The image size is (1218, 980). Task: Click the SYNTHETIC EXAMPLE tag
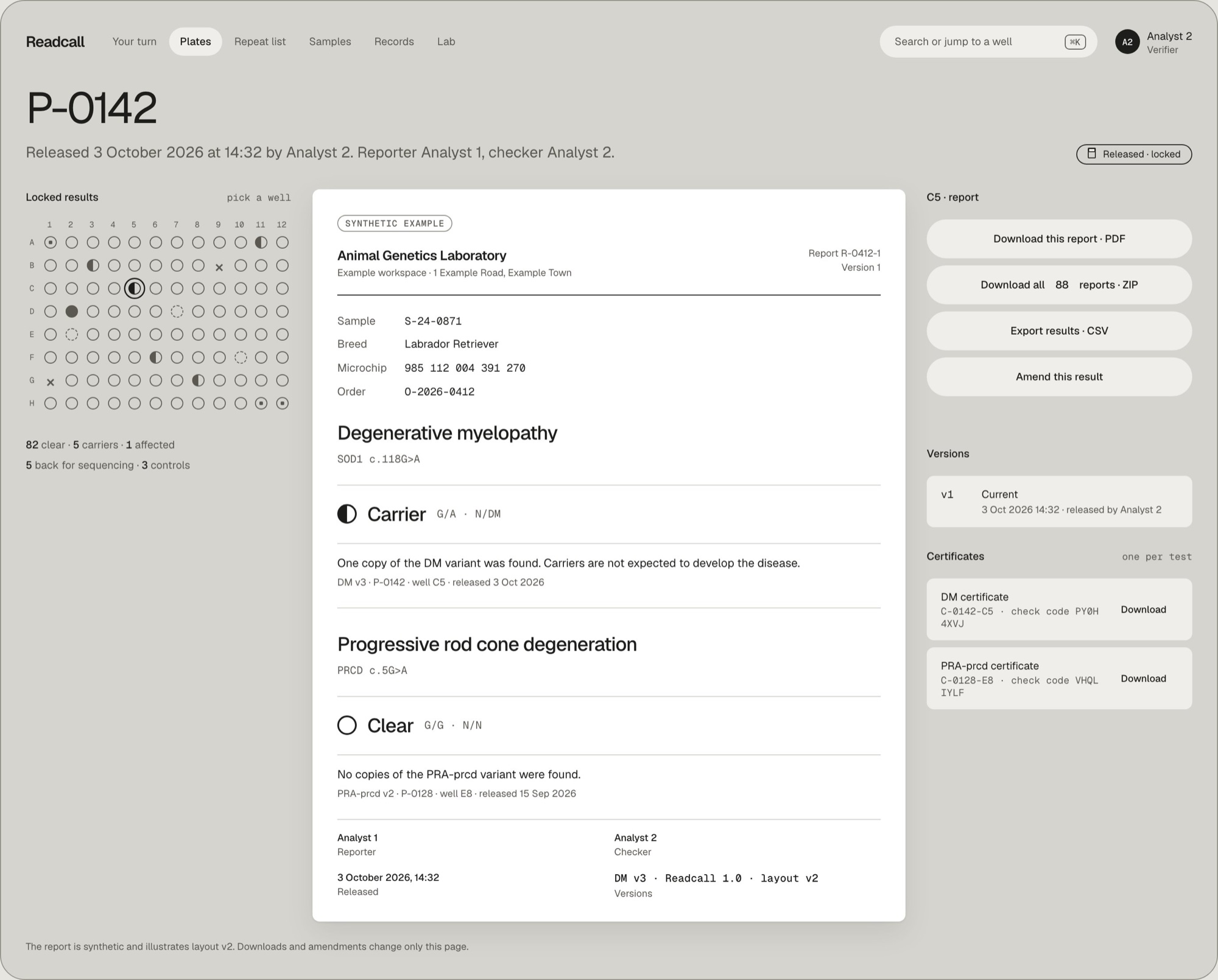(x=395, y=223)
